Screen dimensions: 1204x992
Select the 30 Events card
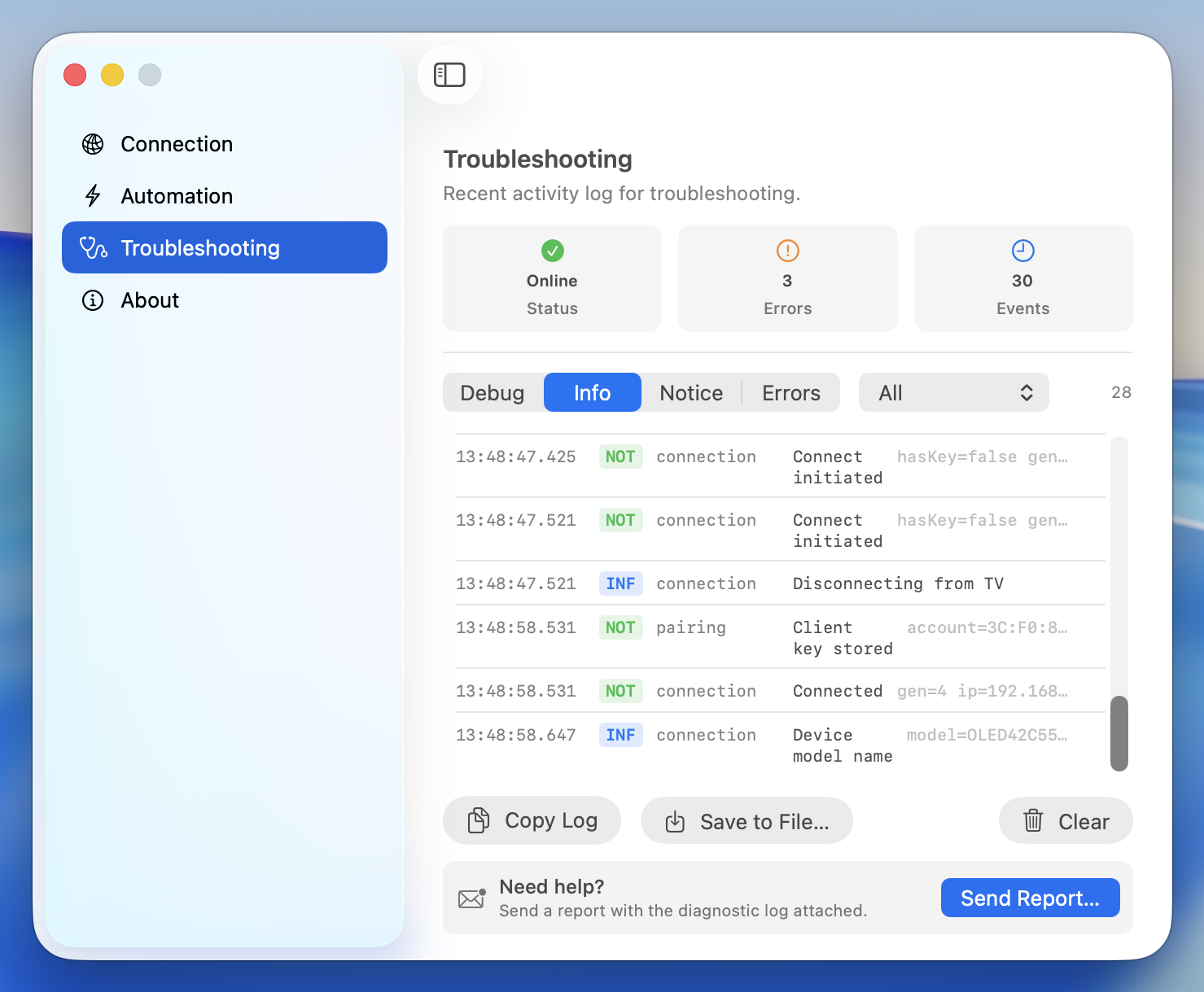[x=1023, y=278]
